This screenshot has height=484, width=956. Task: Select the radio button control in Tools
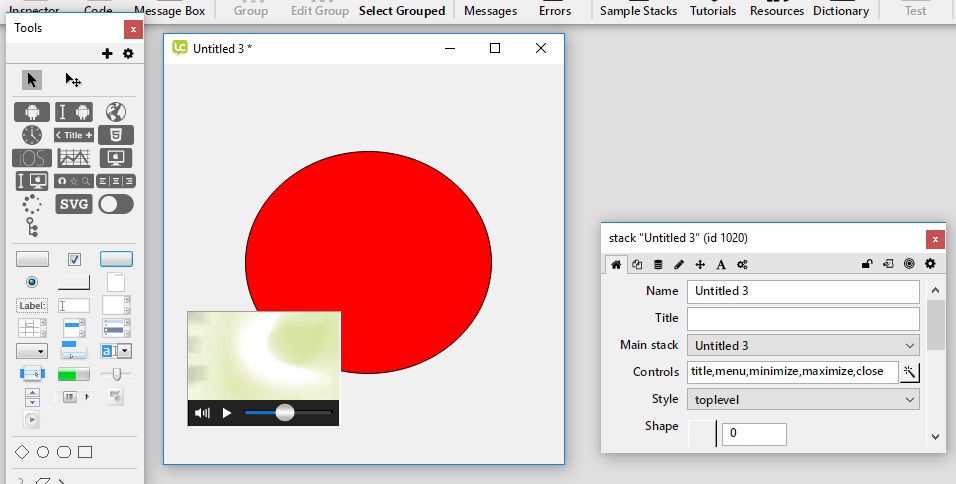(32, 282)
